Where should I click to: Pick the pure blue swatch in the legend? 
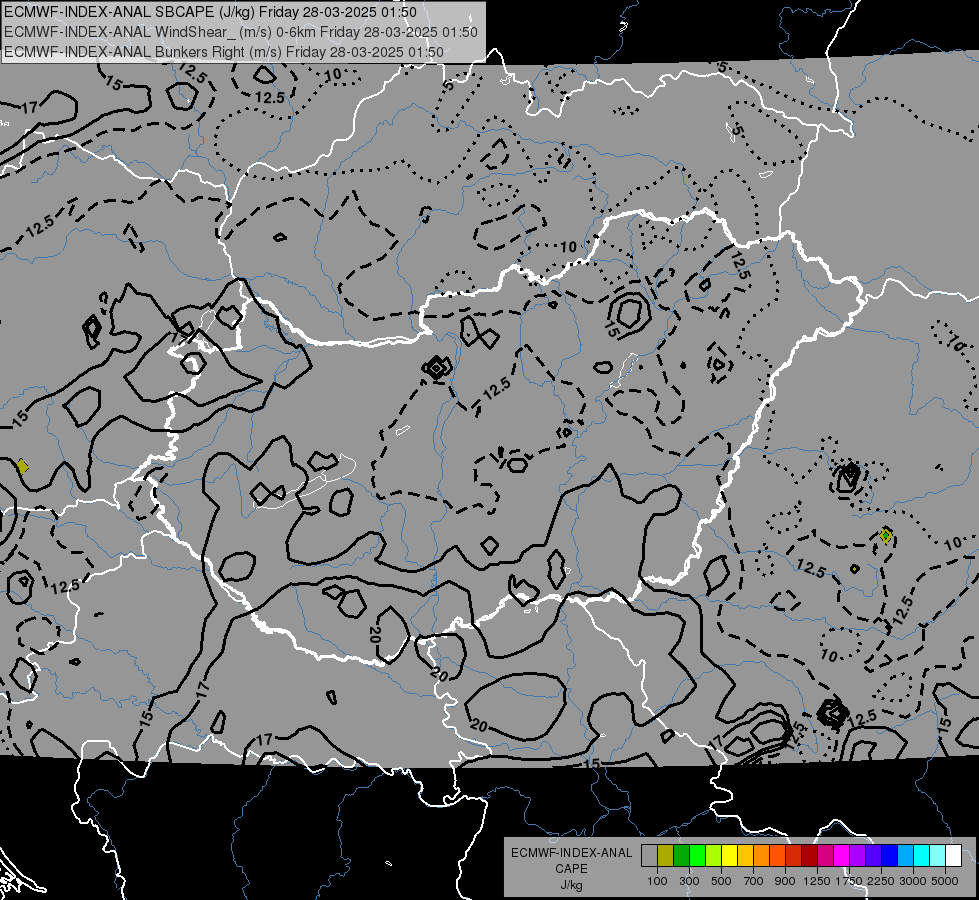pyautogui.click(x=890, y=856)
